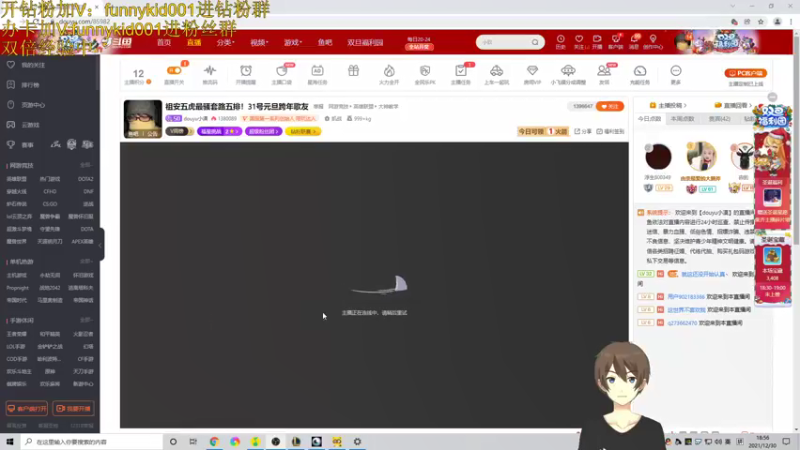Toggle the orange 直播开关 live switch

174,70
